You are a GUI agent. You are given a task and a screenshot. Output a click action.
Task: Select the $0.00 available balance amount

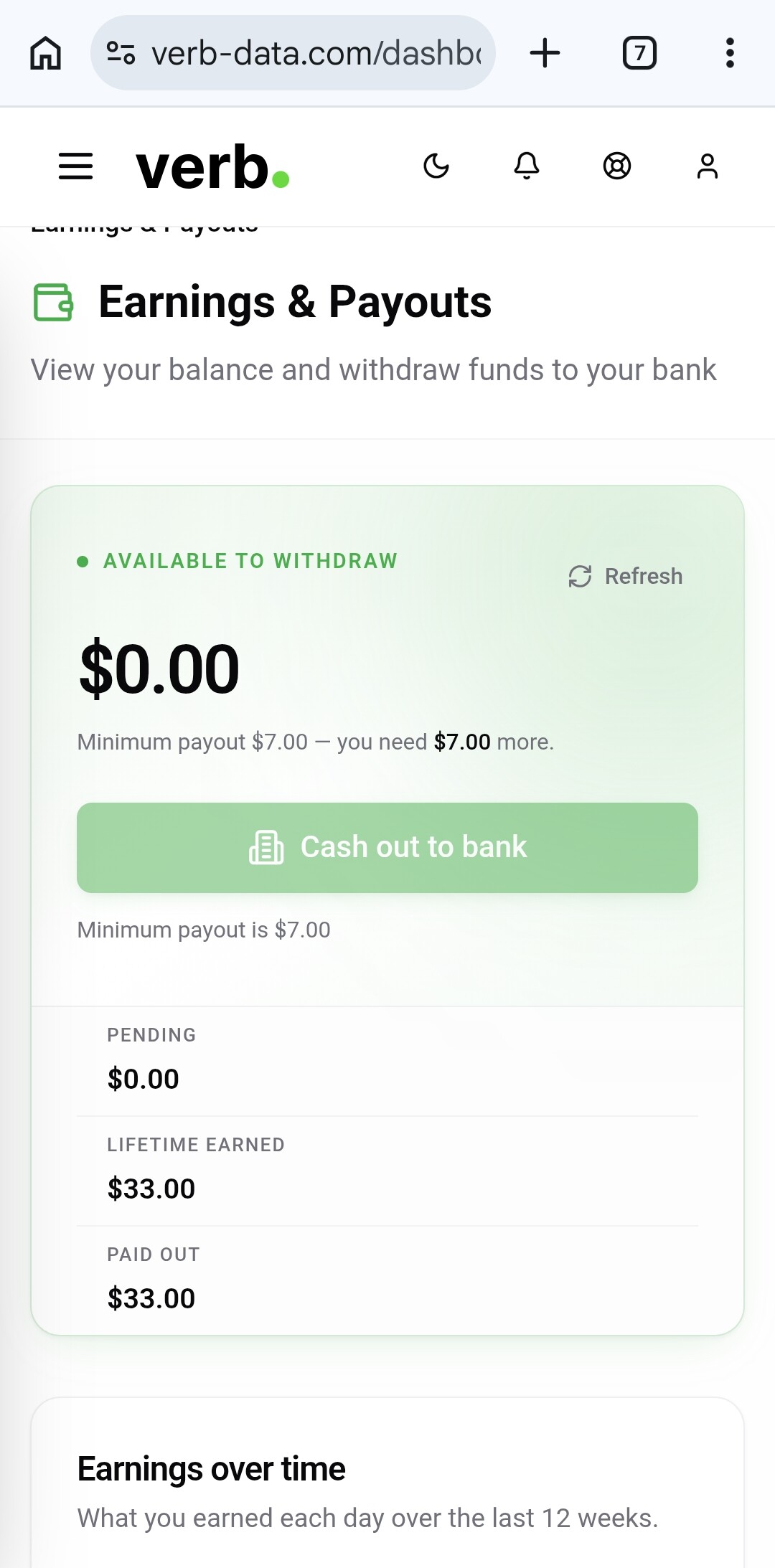pos(159,669)
